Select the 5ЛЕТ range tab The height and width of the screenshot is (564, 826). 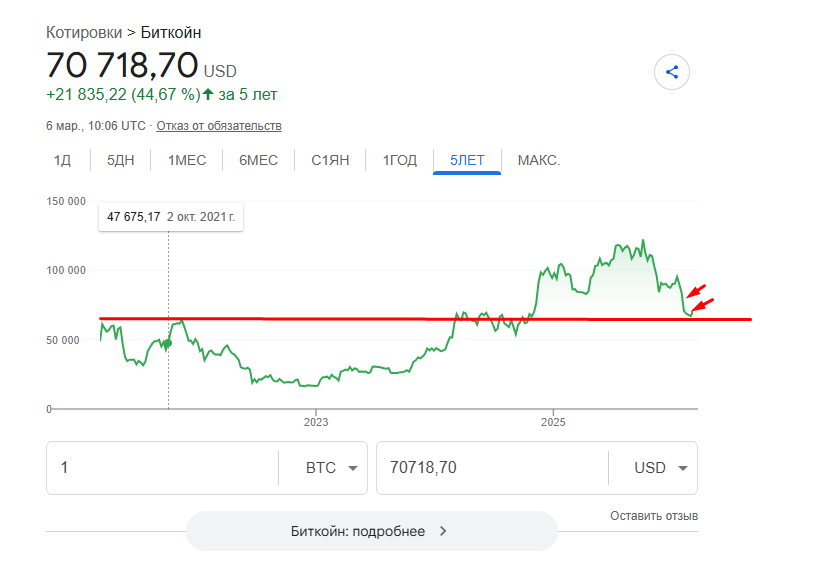tap(467, 160)
